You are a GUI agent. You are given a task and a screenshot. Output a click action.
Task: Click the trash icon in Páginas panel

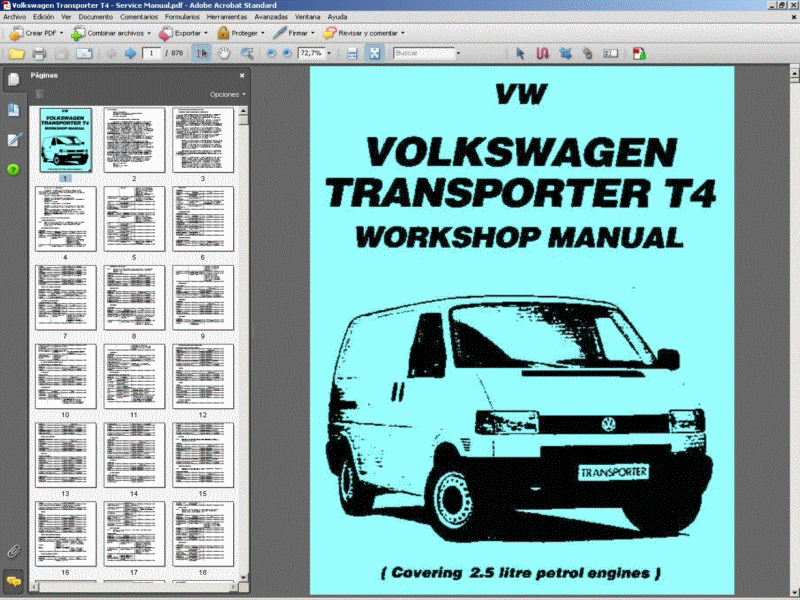pos(40,94)
